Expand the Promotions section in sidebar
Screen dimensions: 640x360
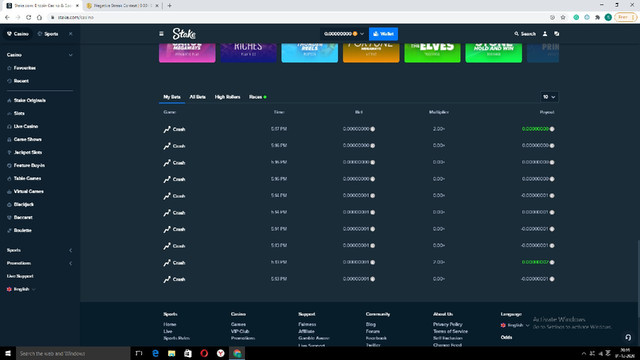click(71, 263)
